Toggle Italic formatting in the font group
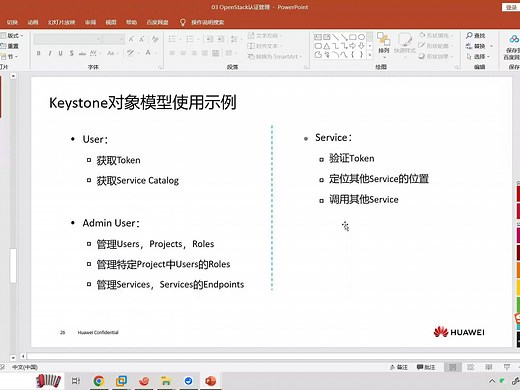Viewport: 520px width, 390px height. (x=50, y=53)
